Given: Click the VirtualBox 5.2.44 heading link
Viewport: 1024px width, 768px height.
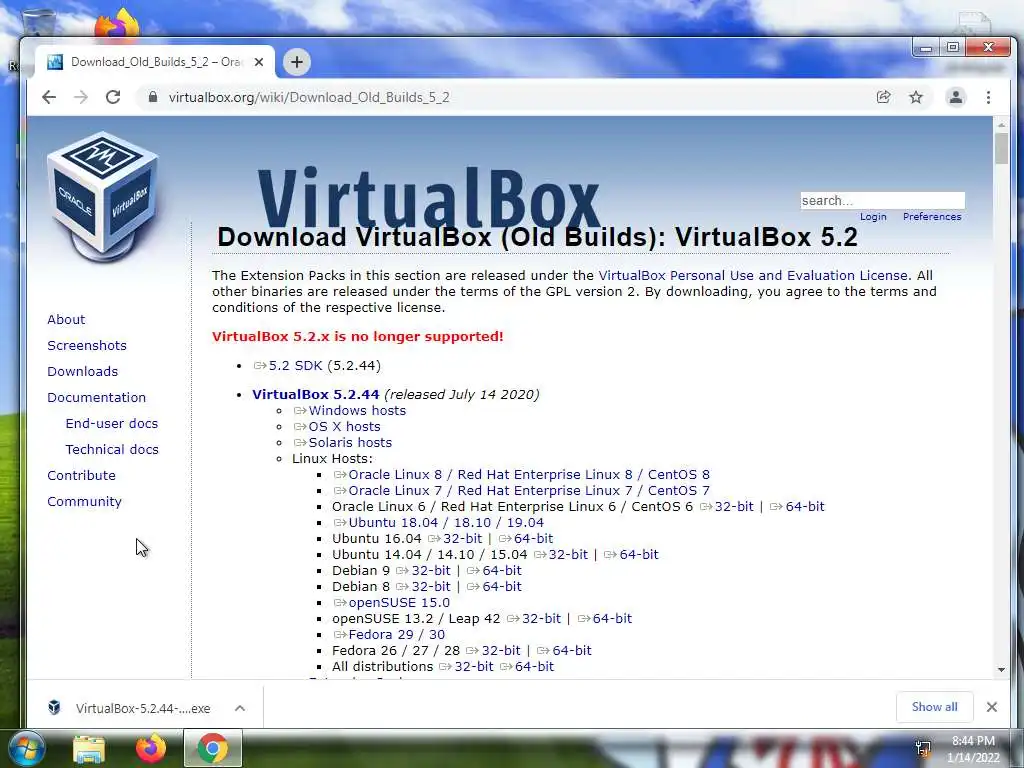Looking at the screenshot, I should pos(315,394).
